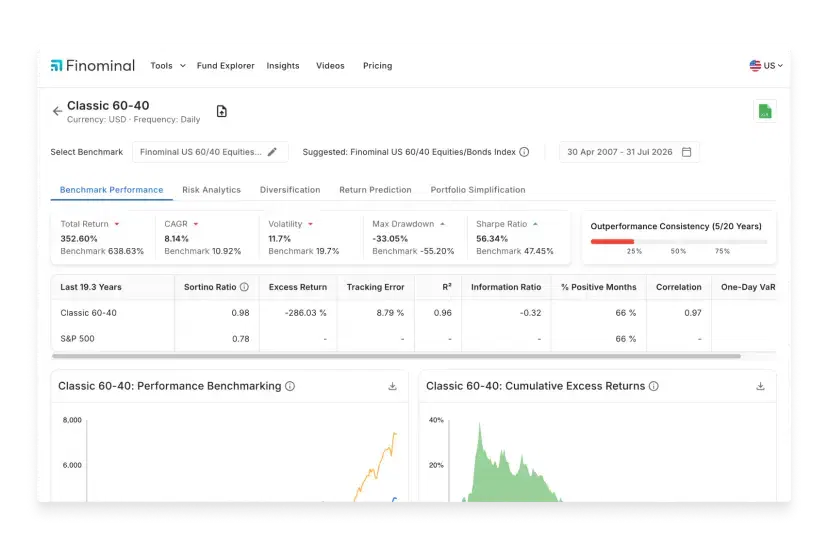Go back using the left arrow icon
Screen dimensions: 828x546
(x=57, y=111)
